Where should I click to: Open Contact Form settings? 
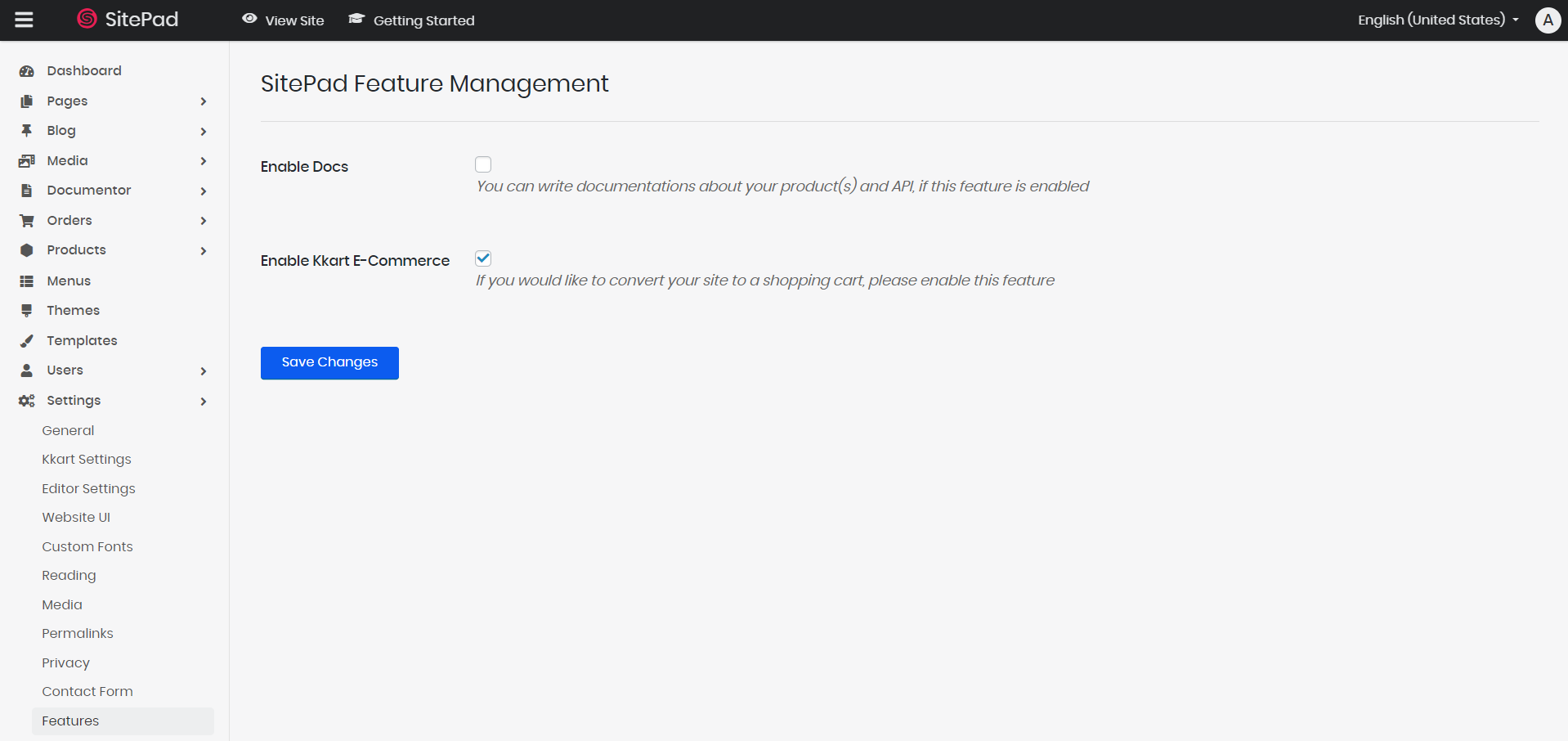[87, 692]
